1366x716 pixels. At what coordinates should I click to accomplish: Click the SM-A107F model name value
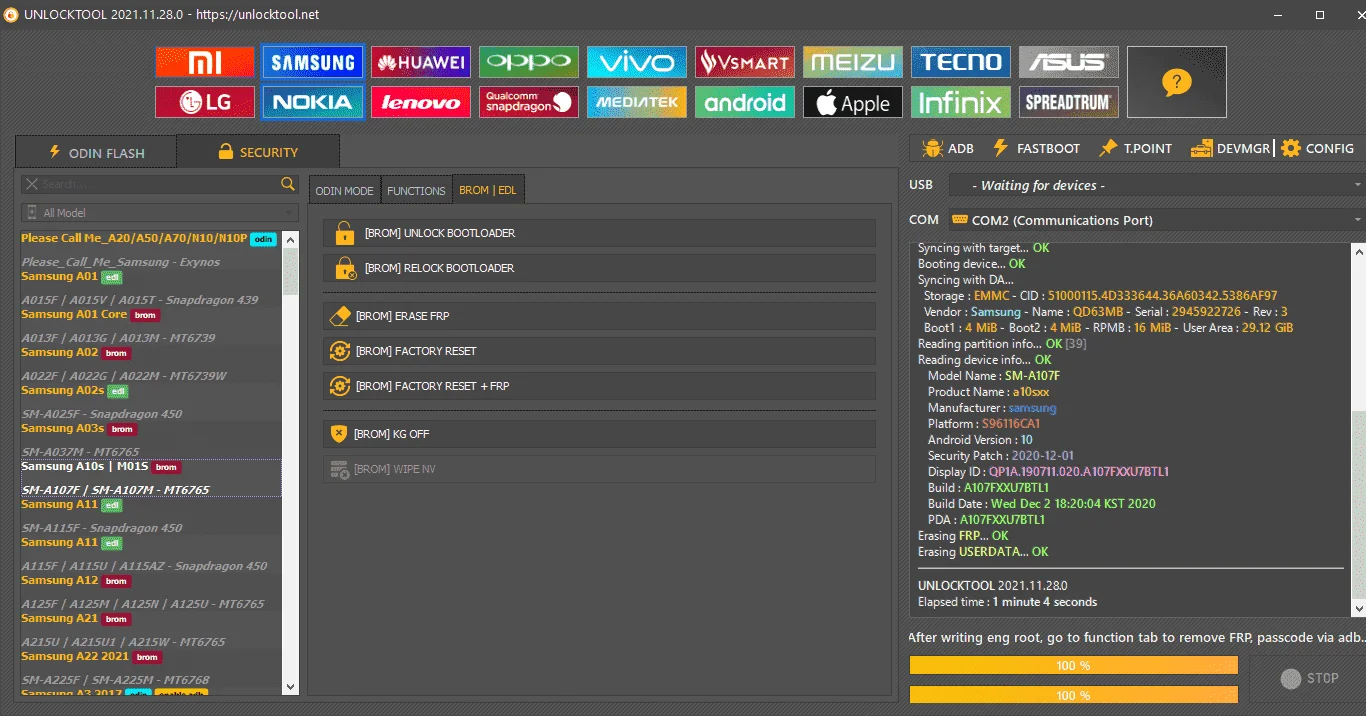tap(1032, 376)
